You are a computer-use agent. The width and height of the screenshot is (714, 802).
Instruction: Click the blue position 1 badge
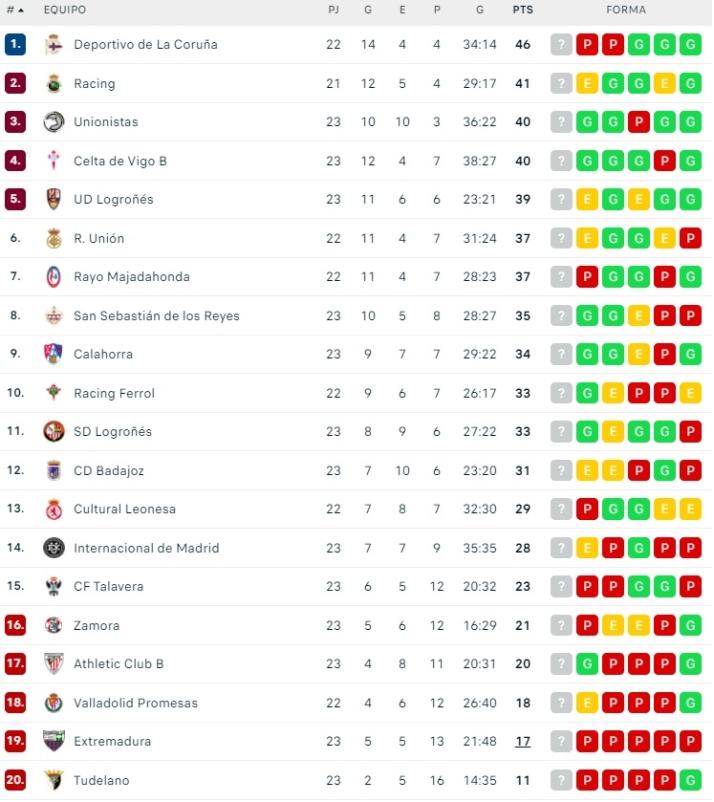point(15,44)
